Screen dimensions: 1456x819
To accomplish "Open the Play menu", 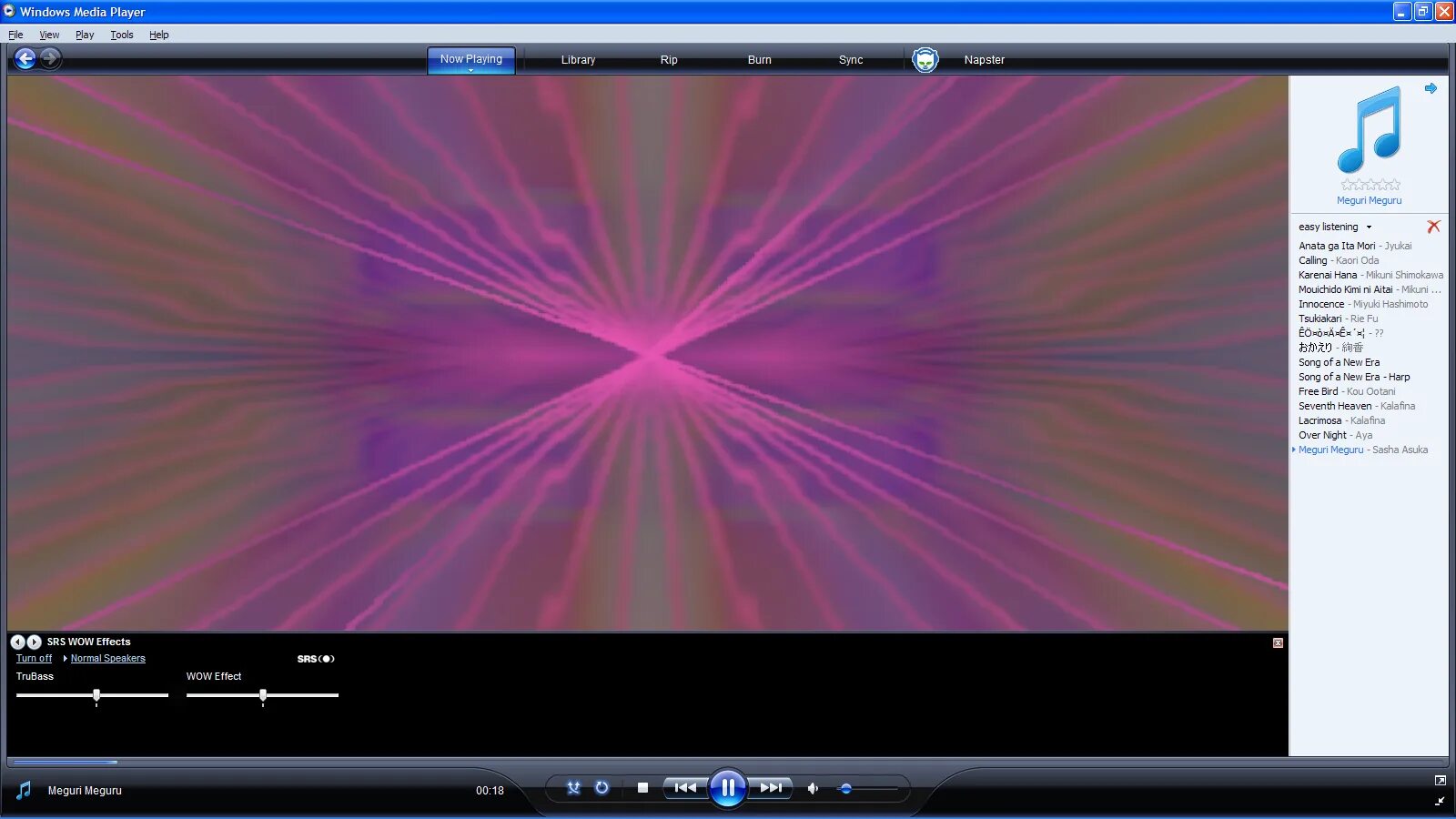I will tap(85, 35).
